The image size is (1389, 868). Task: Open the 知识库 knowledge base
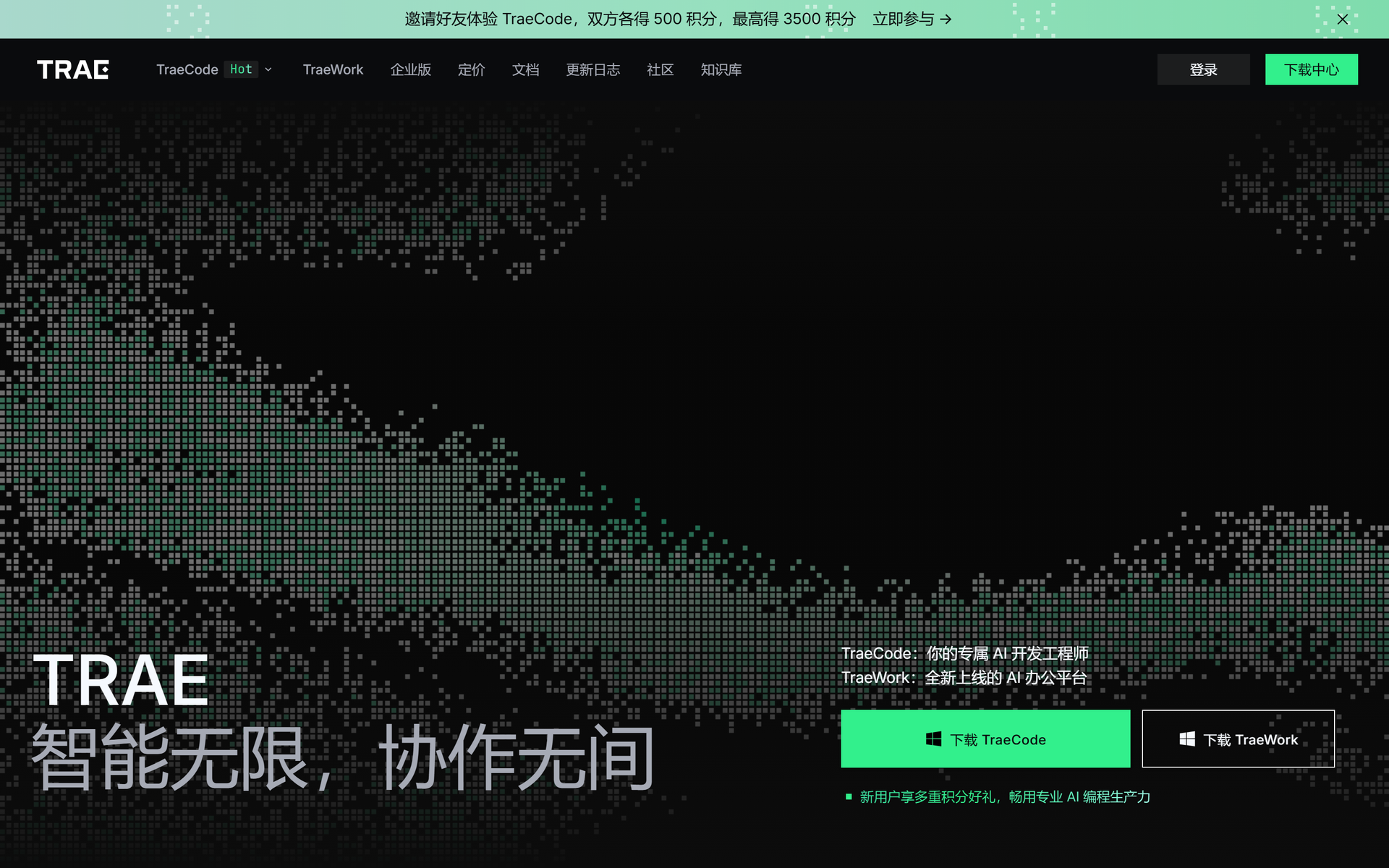721,69
